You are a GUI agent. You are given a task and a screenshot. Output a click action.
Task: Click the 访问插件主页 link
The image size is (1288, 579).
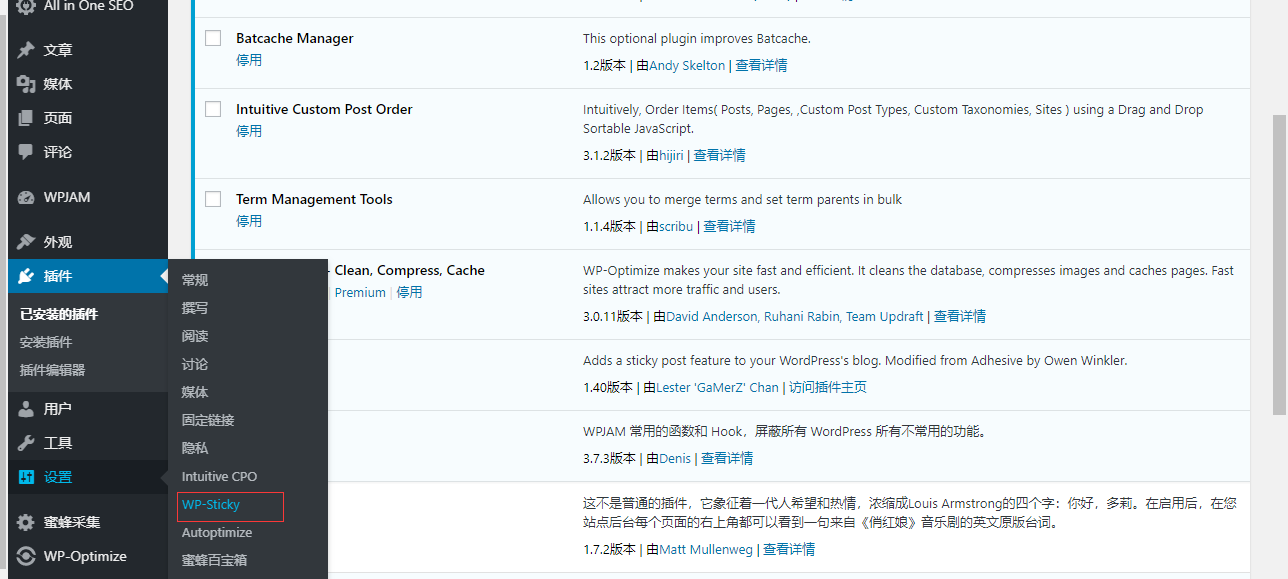point(828,387)
